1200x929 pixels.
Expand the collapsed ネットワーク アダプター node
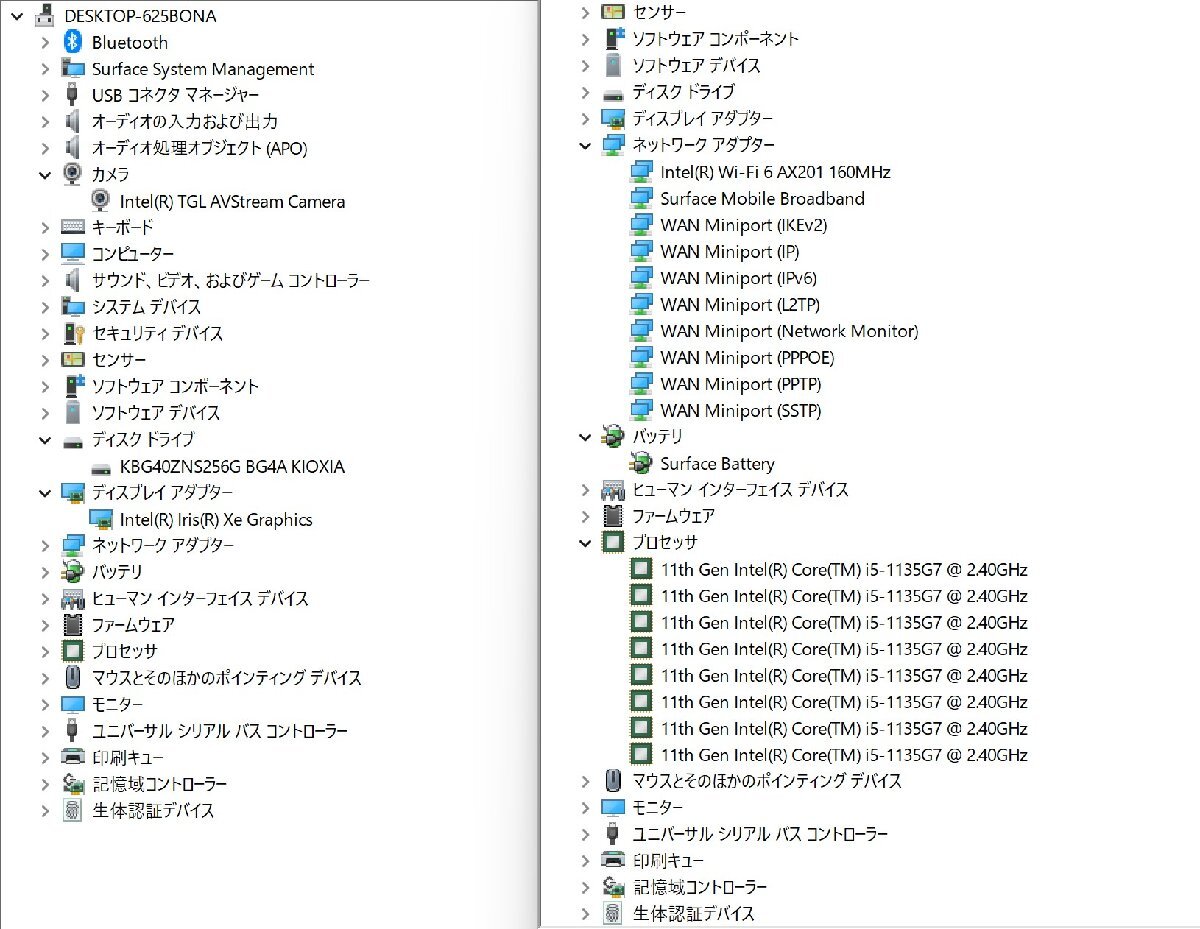point(45,545)
